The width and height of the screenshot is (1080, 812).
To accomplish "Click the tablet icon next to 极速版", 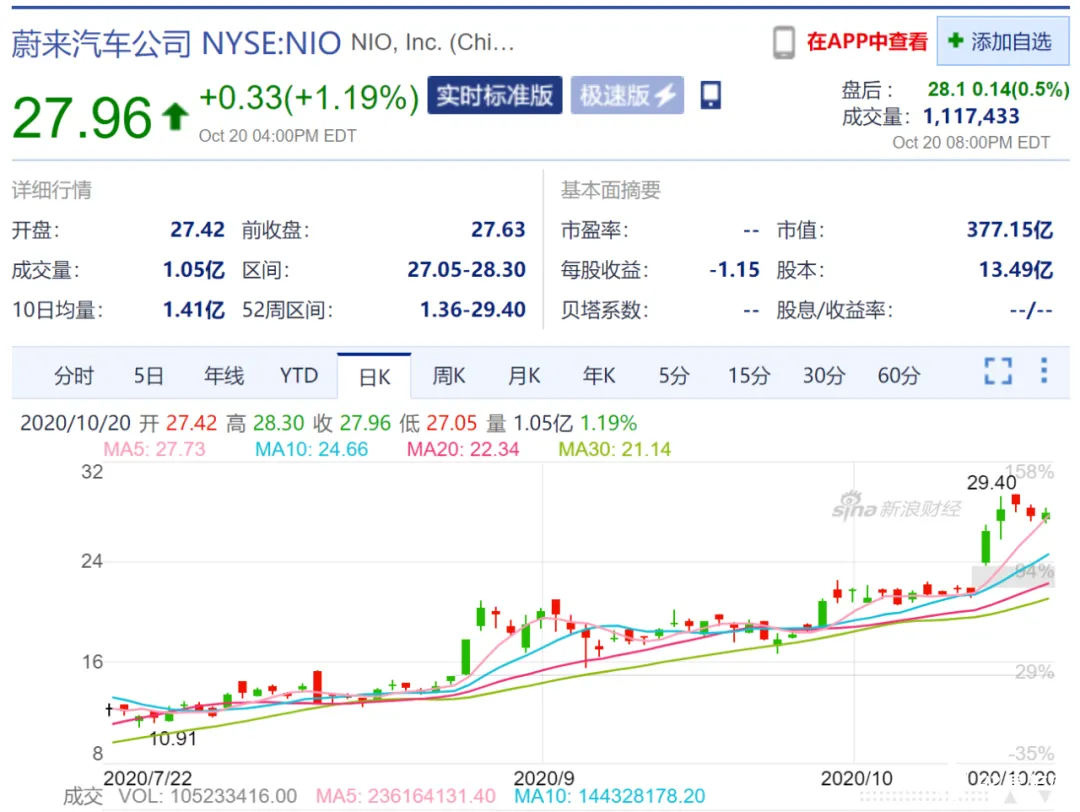I will tap(710, 95).
